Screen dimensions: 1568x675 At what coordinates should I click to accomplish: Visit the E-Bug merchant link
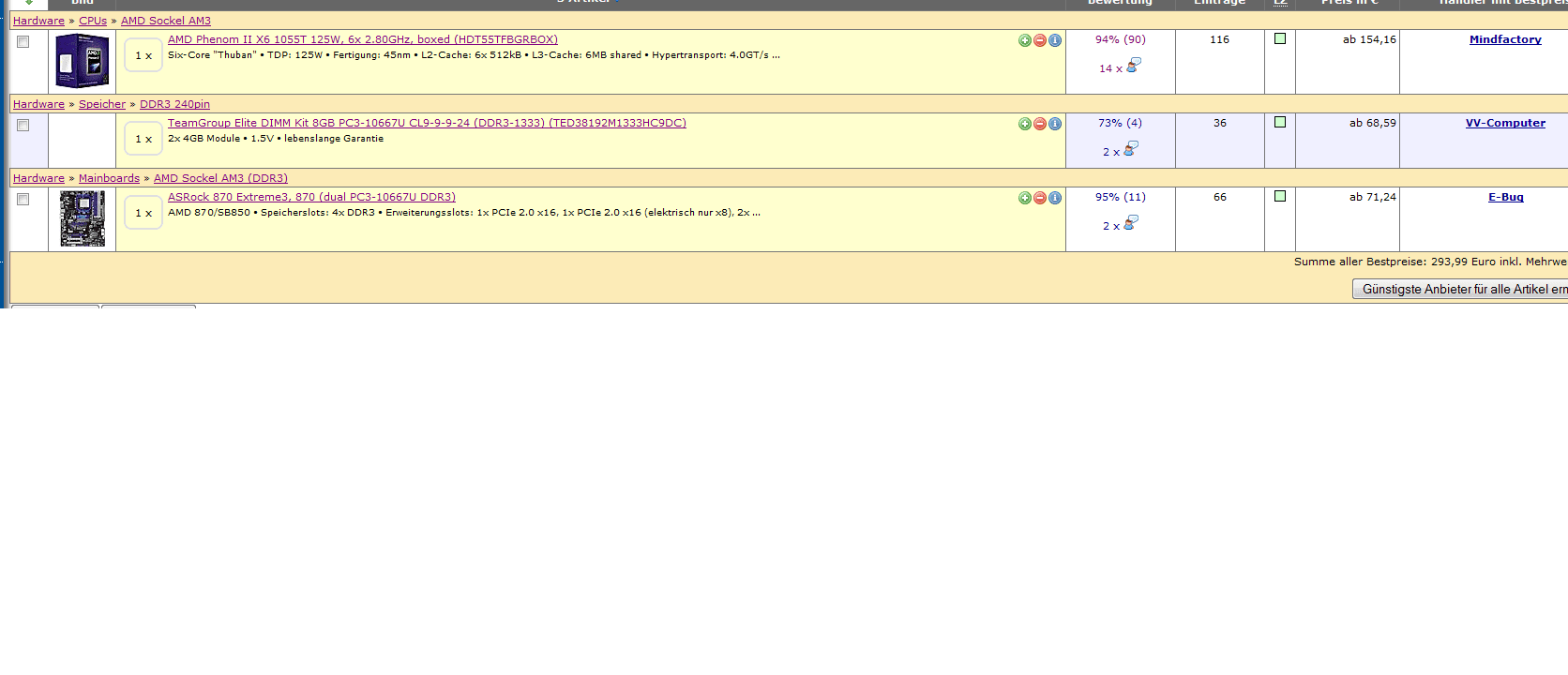(x=1506, y=197)
